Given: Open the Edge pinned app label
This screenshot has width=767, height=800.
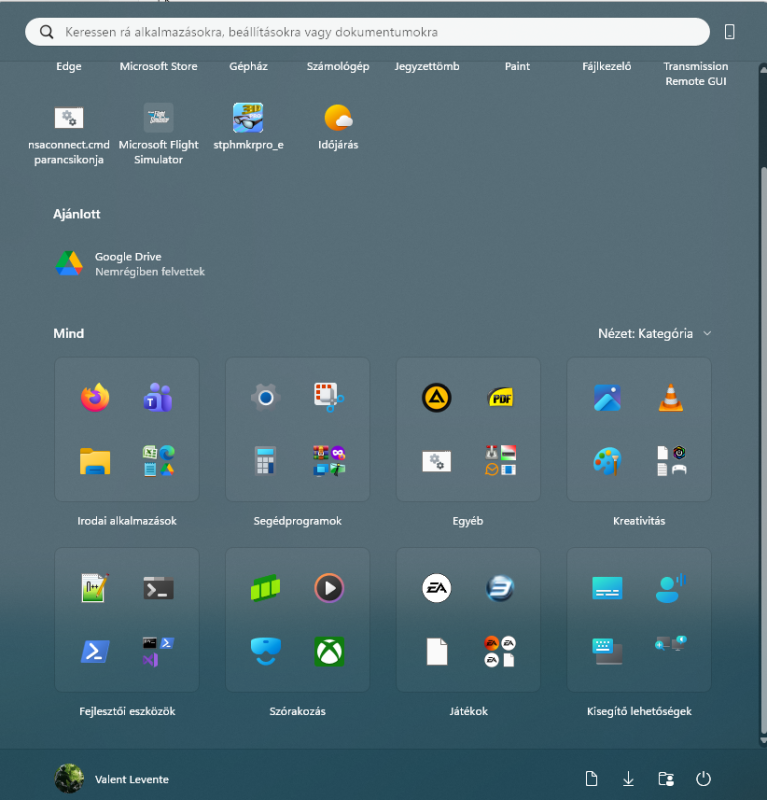Looking at the screenshot, I should tap(69, 66).
